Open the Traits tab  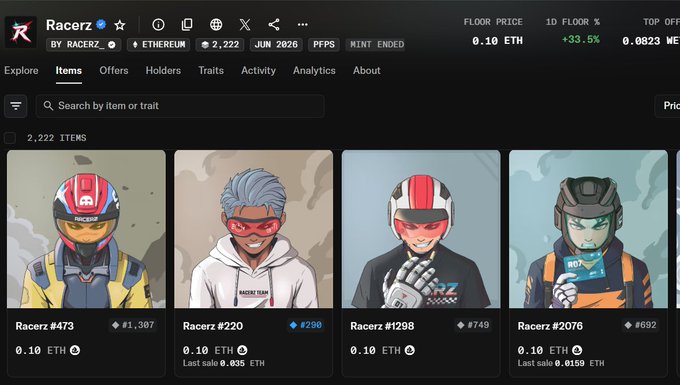tap(211, 70)
